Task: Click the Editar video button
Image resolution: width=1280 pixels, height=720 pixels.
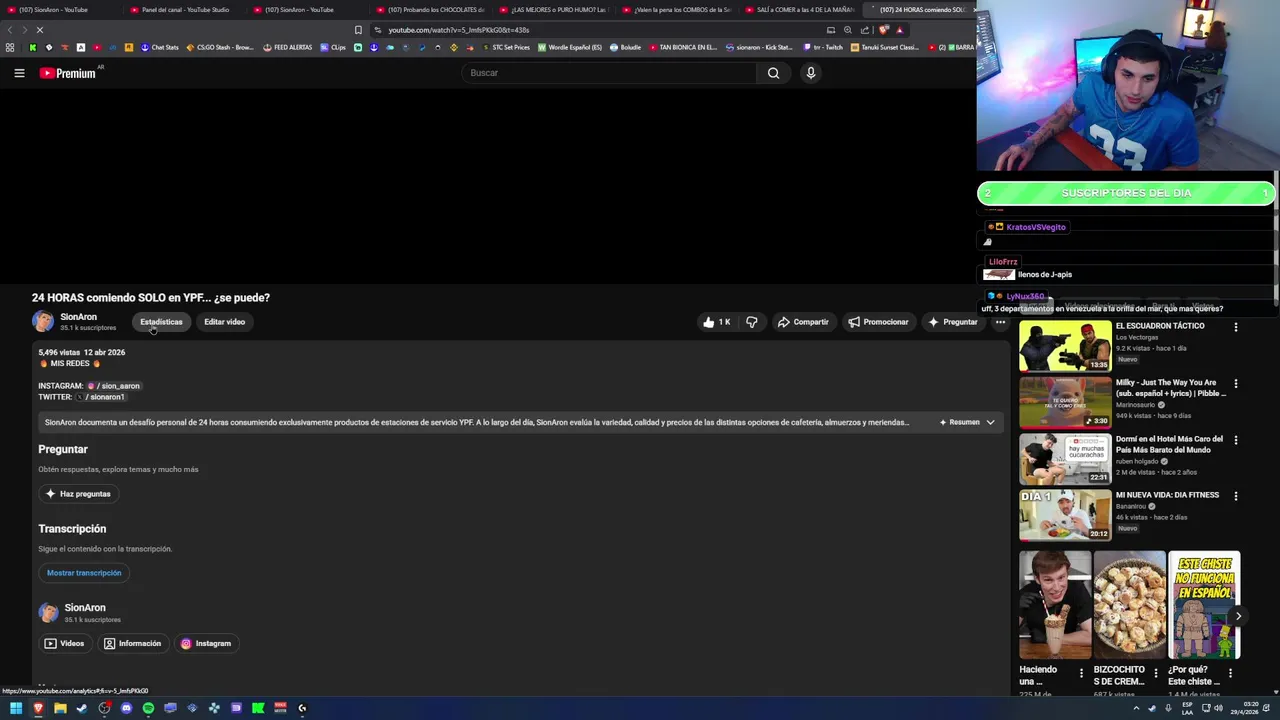Action: [x=224, y=322]
